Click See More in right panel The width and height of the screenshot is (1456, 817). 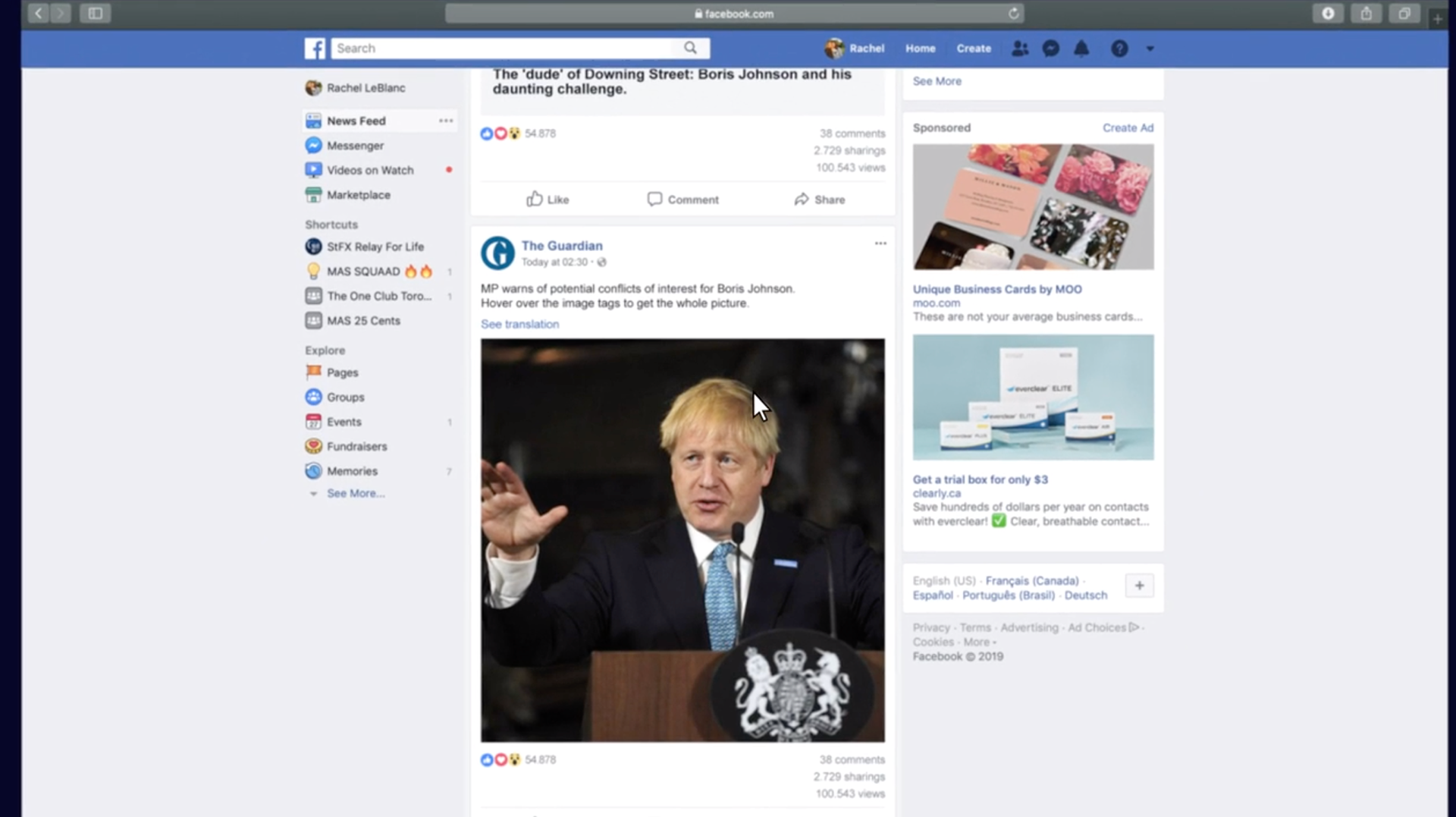click(937, 81)
